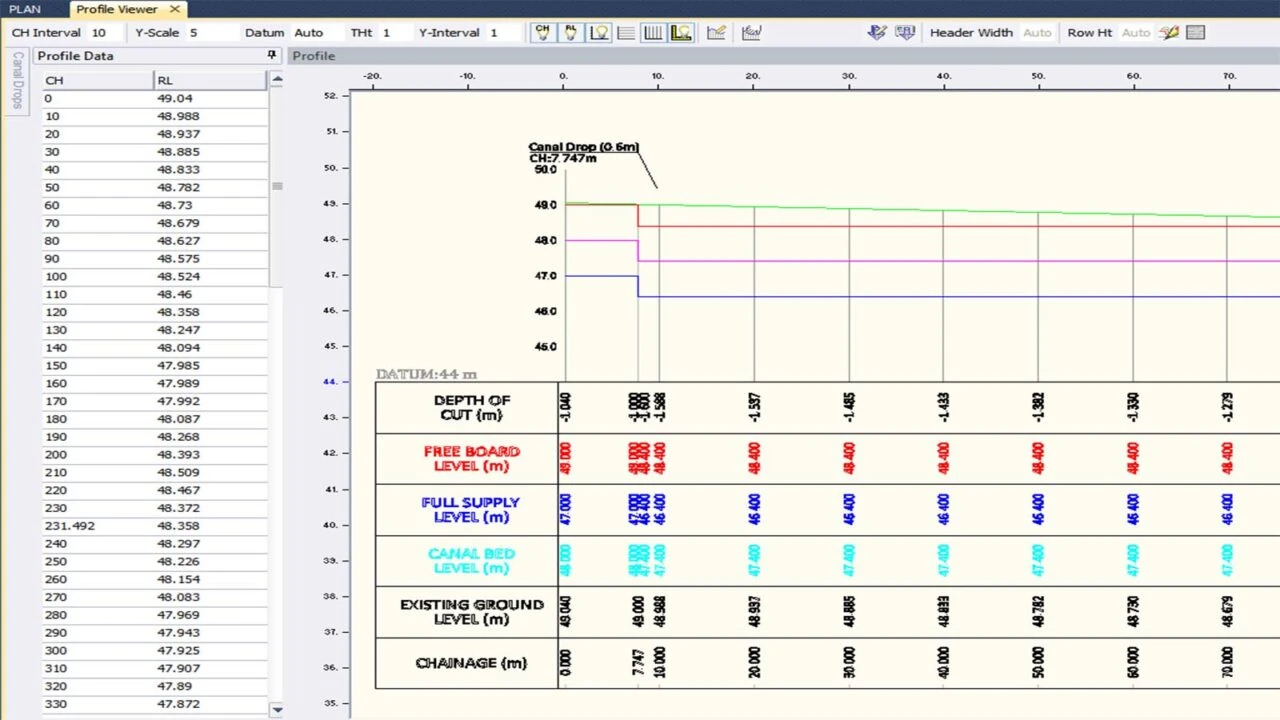Pin the Profile Data panel
Screen dimensions: 1280x720
click(x=272, y=56)
